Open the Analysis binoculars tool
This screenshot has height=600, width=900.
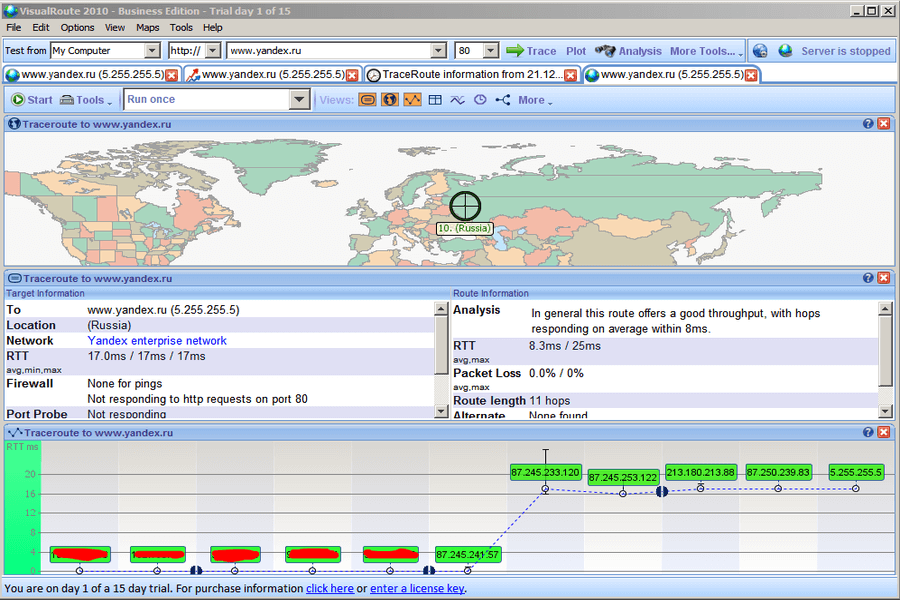[x=605, y=51]
